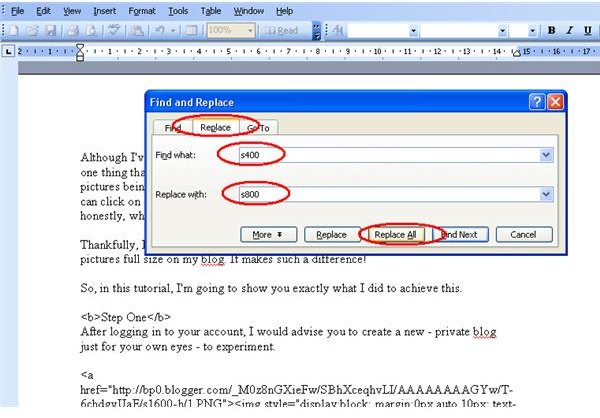Expand the Standard toolbar options chevron
This screenshot has width=600, height=418.
pos(316,31)
